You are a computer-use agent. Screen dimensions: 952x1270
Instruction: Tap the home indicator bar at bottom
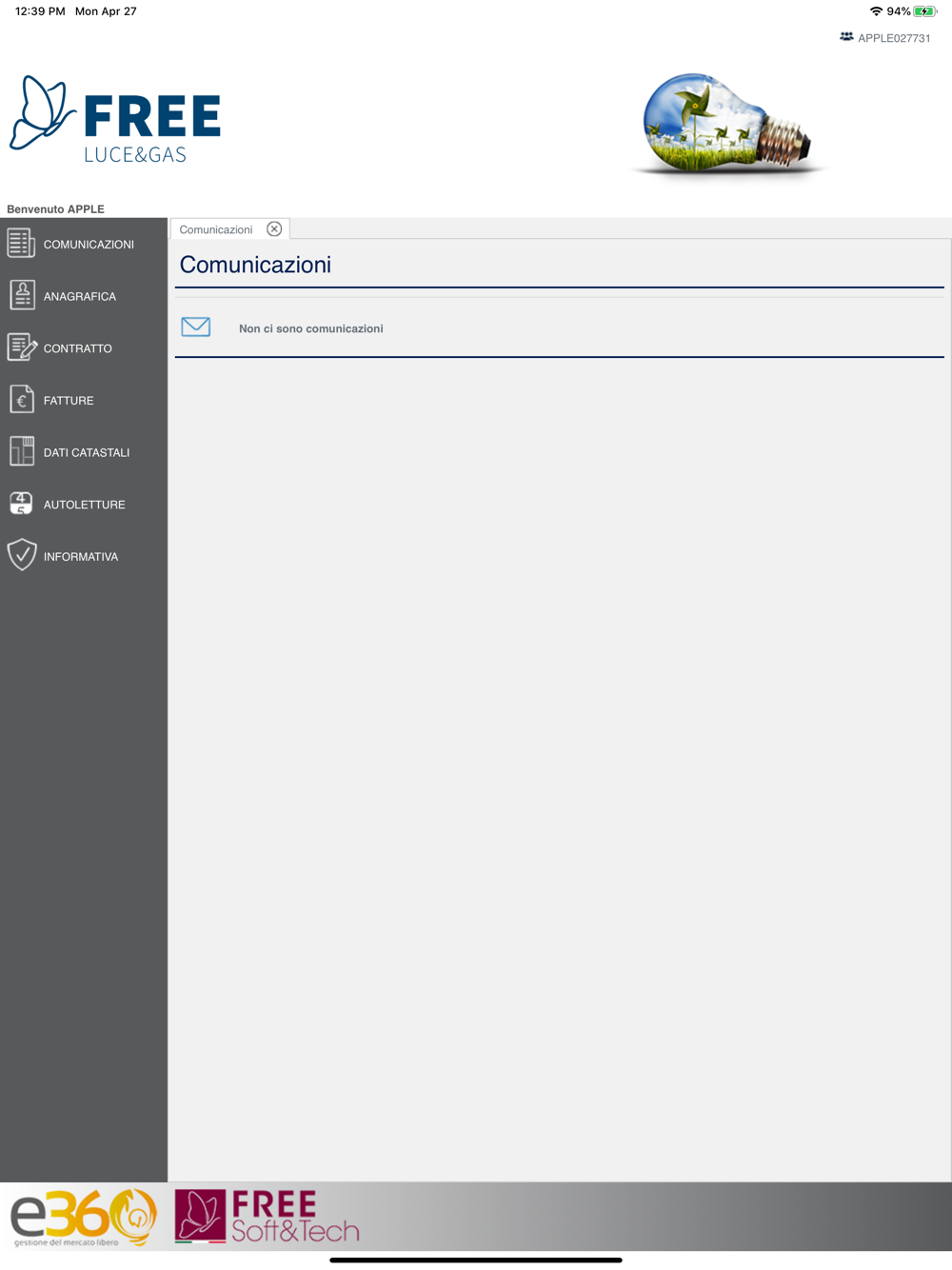pos(476,1260)
